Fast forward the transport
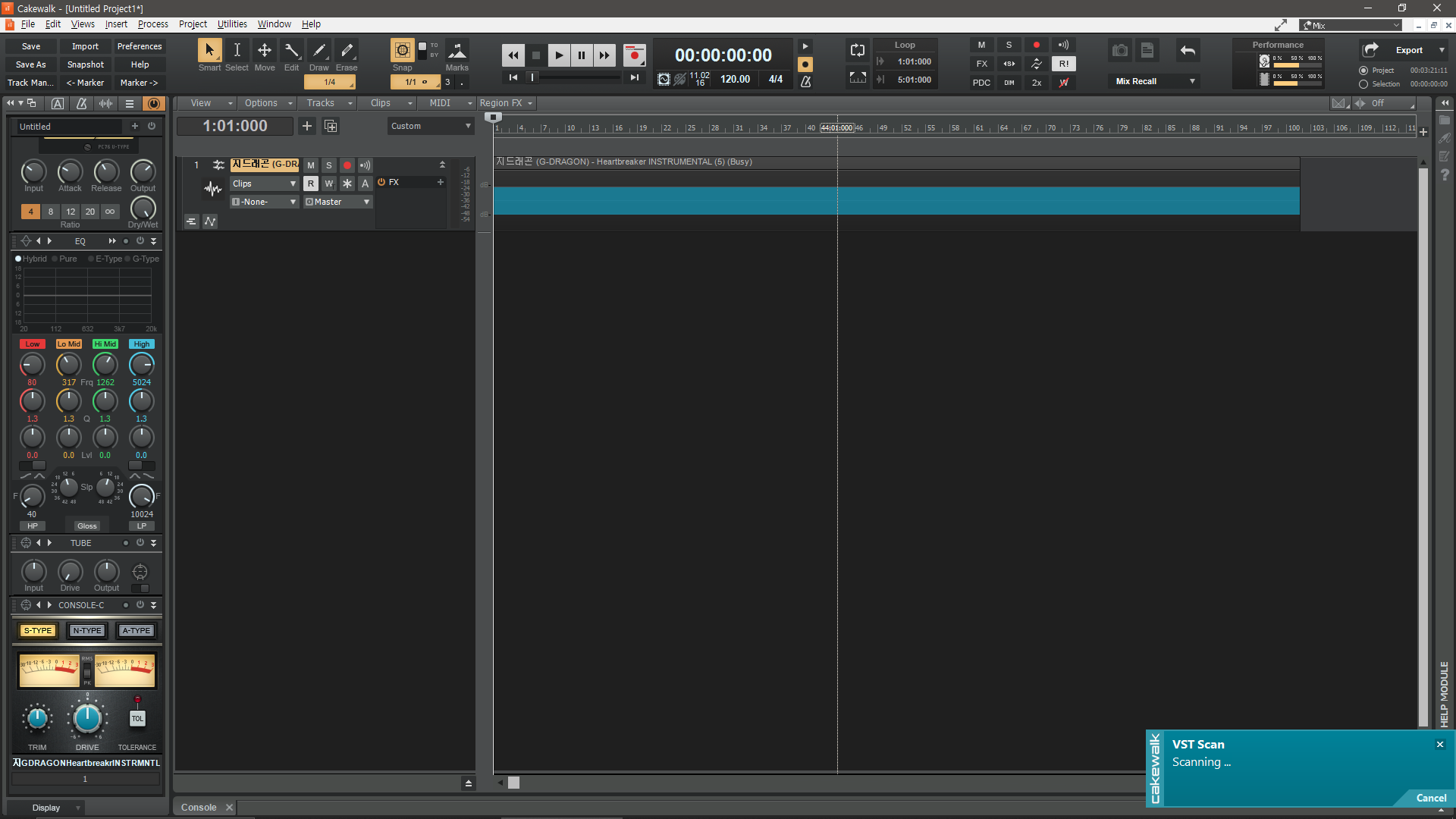The width and height of the screenshot is (1456, 819). 604,55
